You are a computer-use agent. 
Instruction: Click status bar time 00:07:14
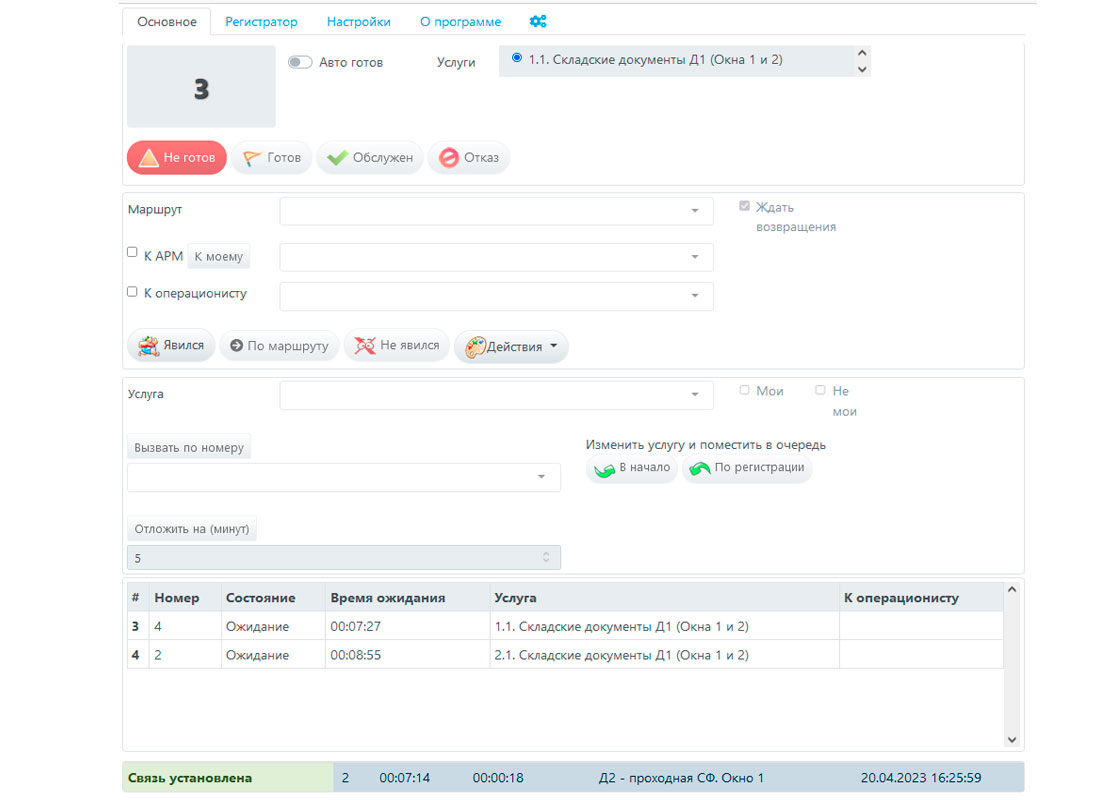(x=405, y=778)
